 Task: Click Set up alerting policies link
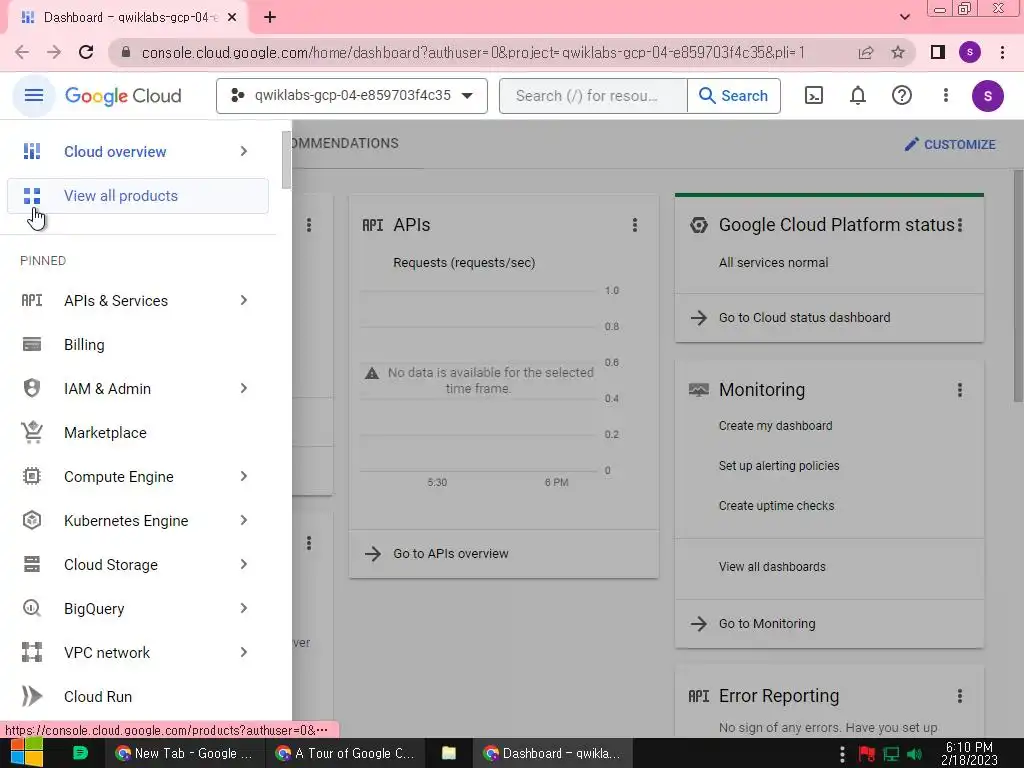click(x=778, y=466)
